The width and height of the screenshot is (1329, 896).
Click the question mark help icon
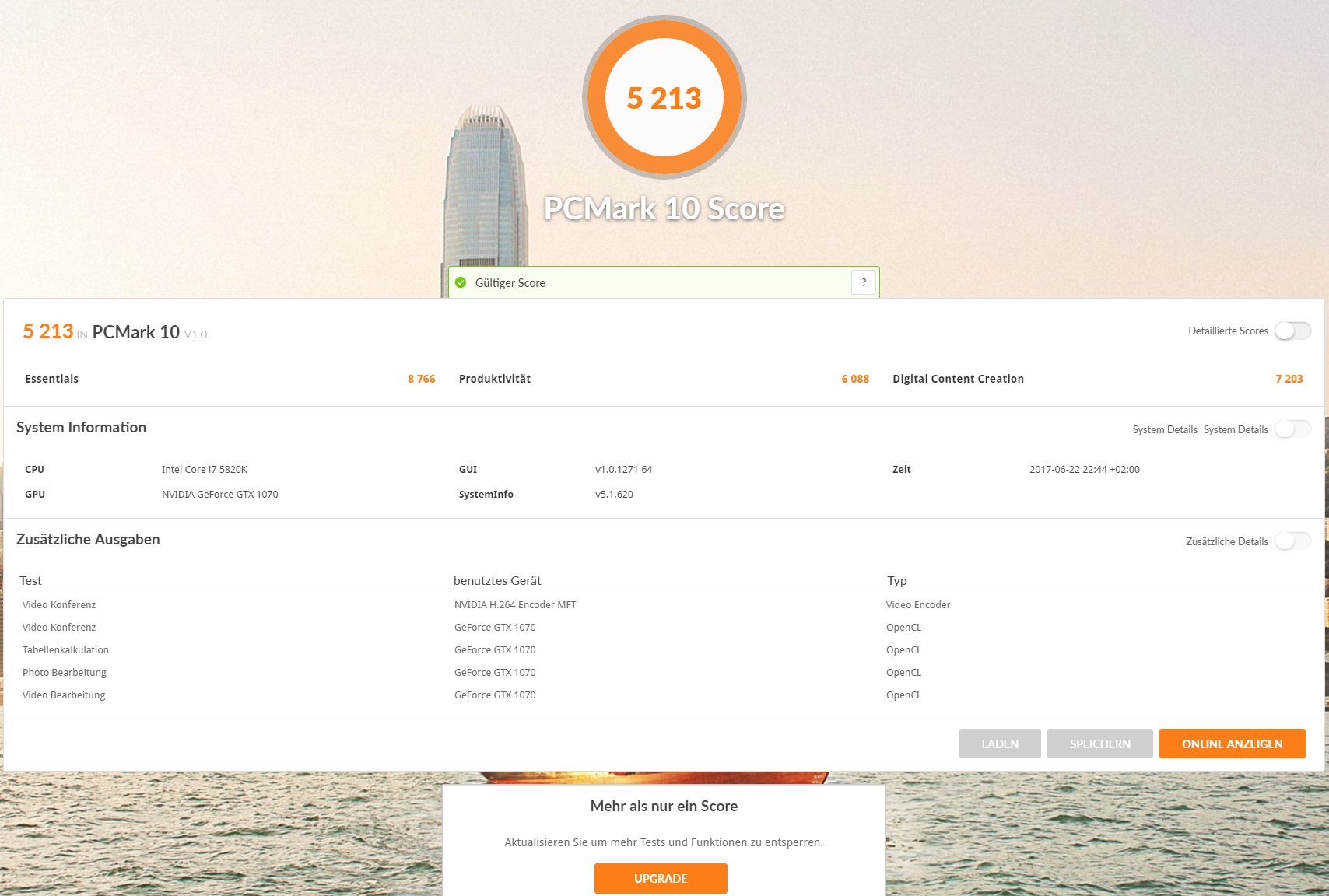(864, 282)
